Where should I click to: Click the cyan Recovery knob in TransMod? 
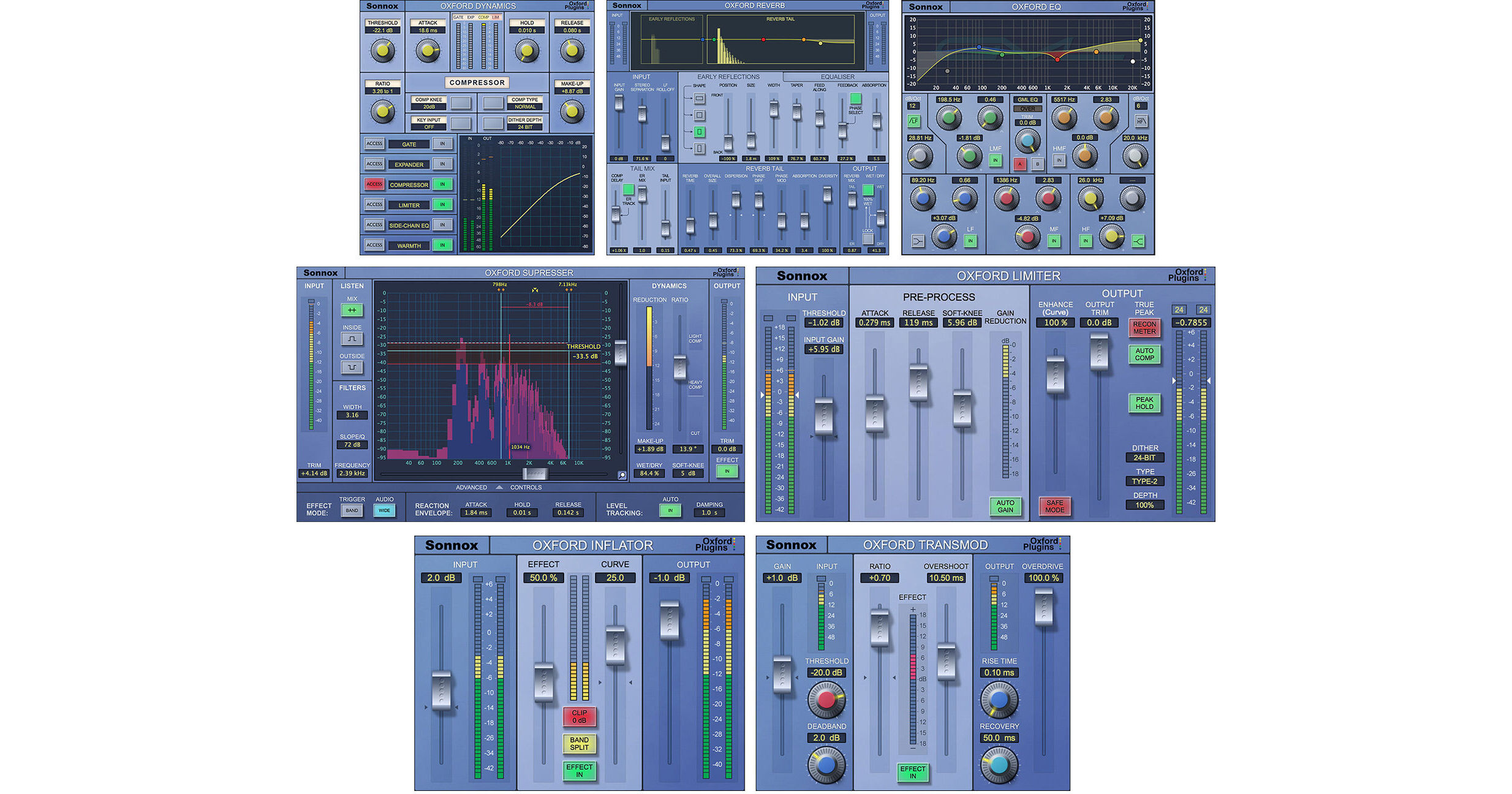pyautogui.click(x=999, y=765)
